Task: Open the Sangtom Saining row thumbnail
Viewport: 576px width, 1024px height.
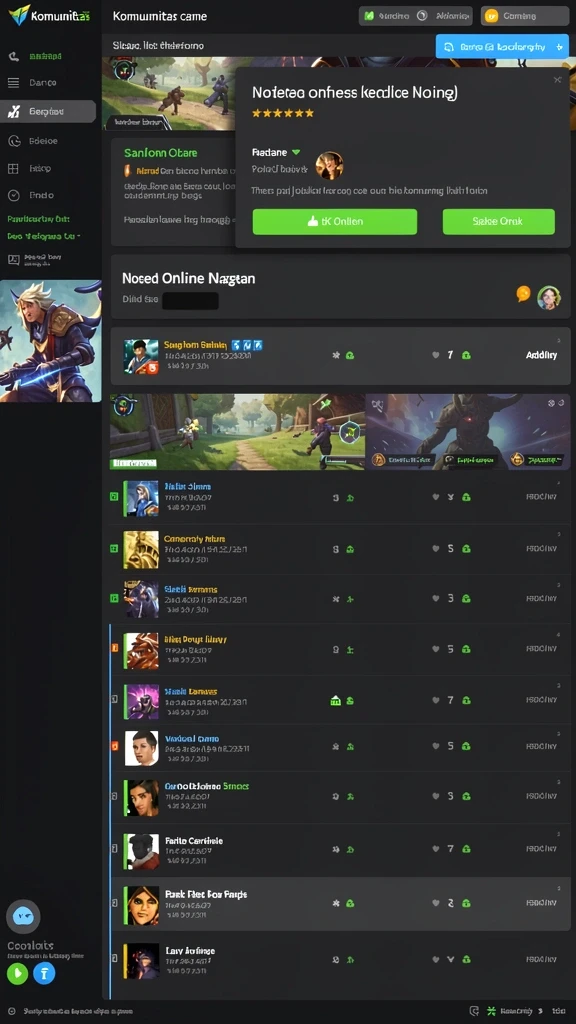Action: click(141, 357)
